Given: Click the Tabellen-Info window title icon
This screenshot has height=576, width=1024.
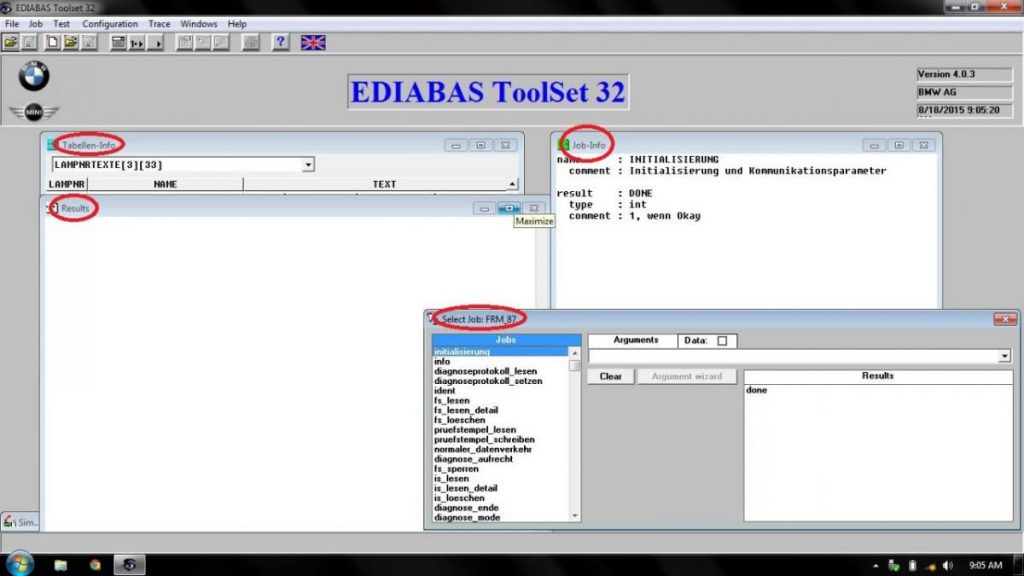Looking at the screenshot, I should click(52, 145).
